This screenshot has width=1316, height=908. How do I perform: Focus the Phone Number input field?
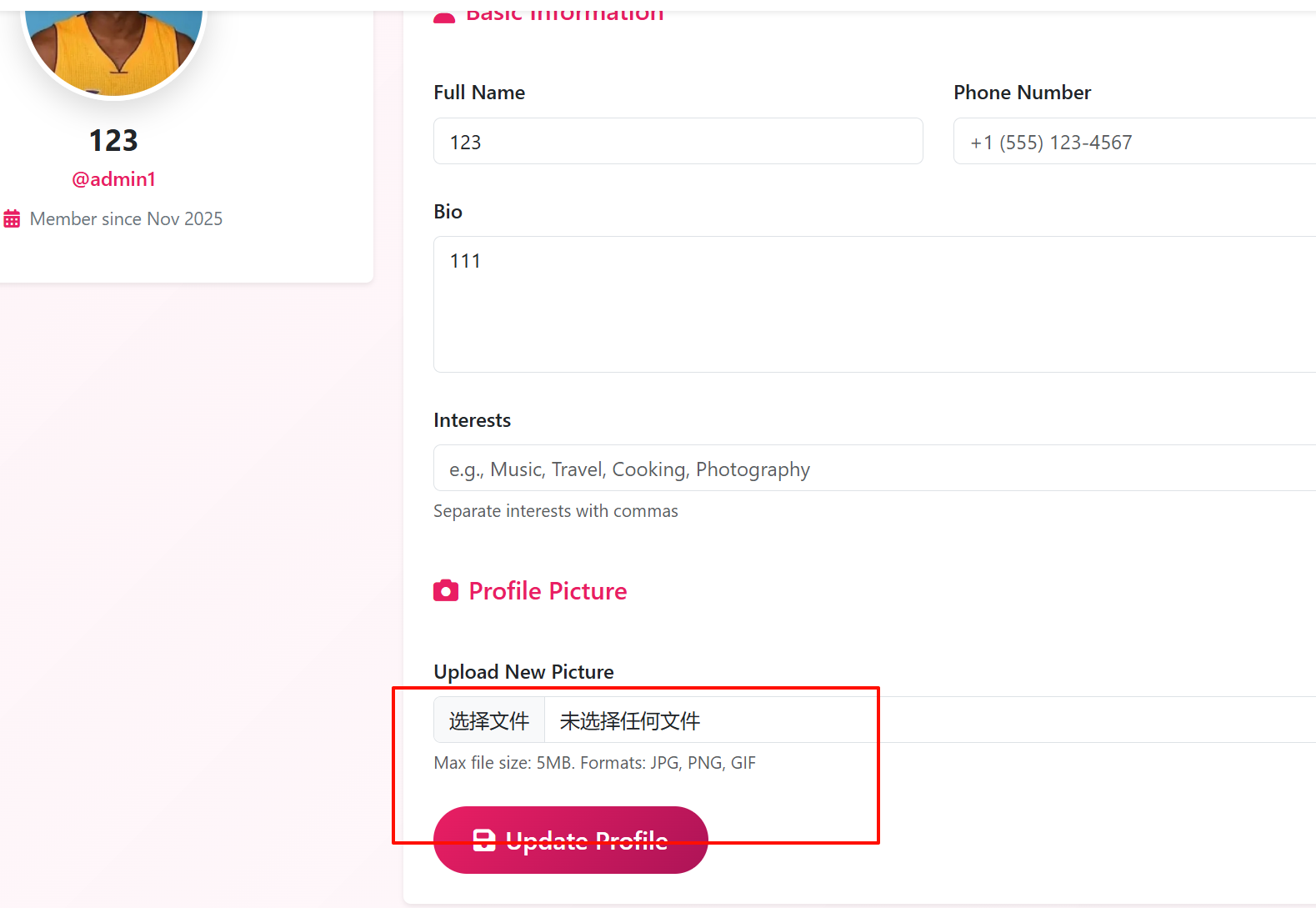click(1133, 142)
